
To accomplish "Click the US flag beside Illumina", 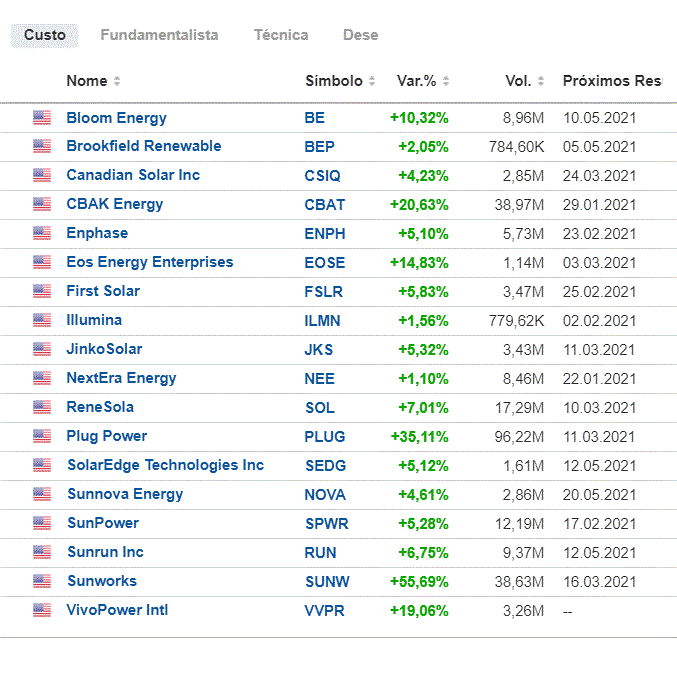I will (42, 320).
